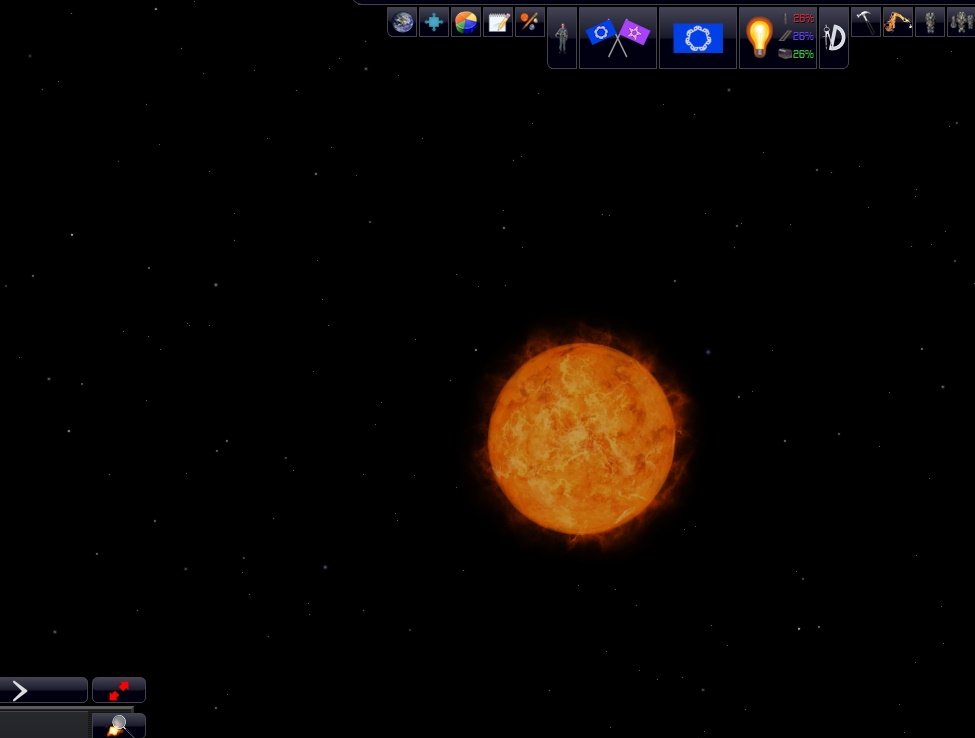Select the soldier figure icon
The image size is (975, 738).
click(x=562, y=37)
